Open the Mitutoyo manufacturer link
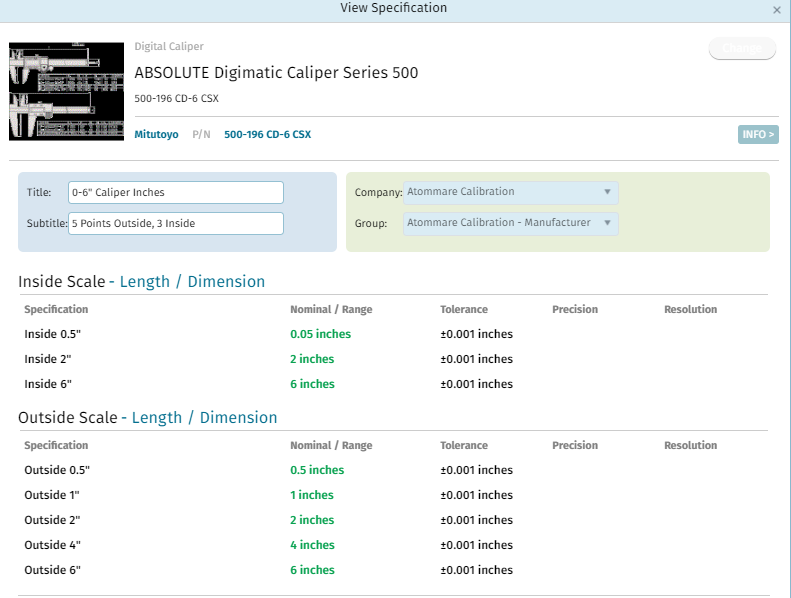Image resolution: width=791 pixels, height=598 pixels. pos(156,134)
